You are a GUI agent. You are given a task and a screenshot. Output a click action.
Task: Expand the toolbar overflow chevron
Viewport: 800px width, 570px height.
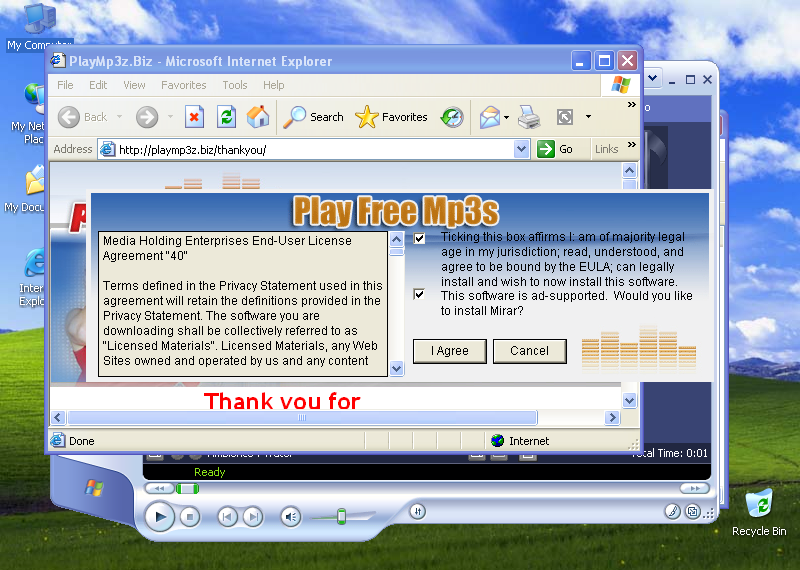(x=632, y=105)
